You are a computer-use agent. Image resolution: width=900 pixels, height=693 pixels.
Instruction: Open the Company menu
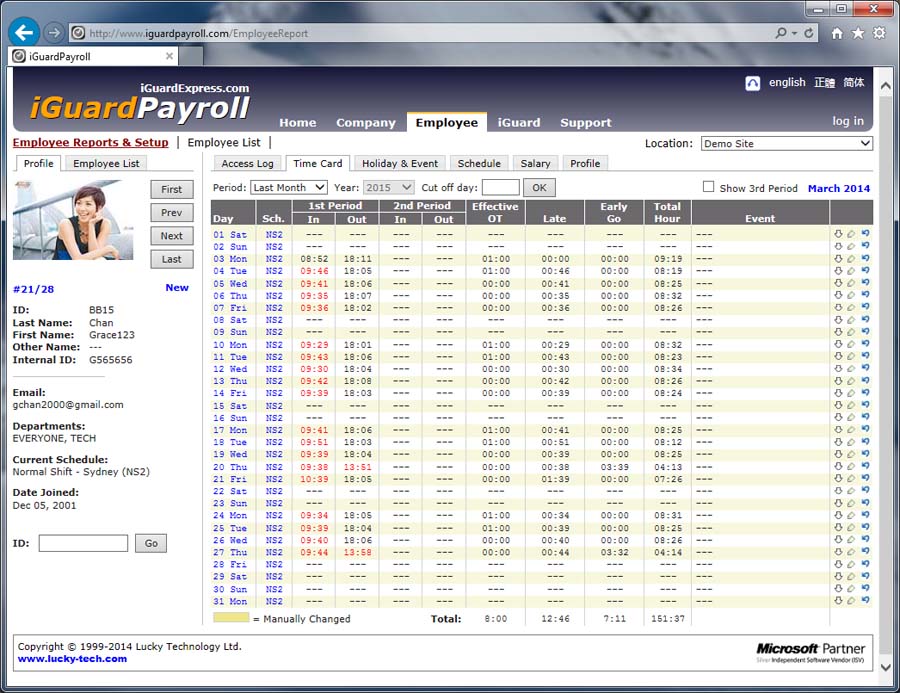(x=366, y=123)
